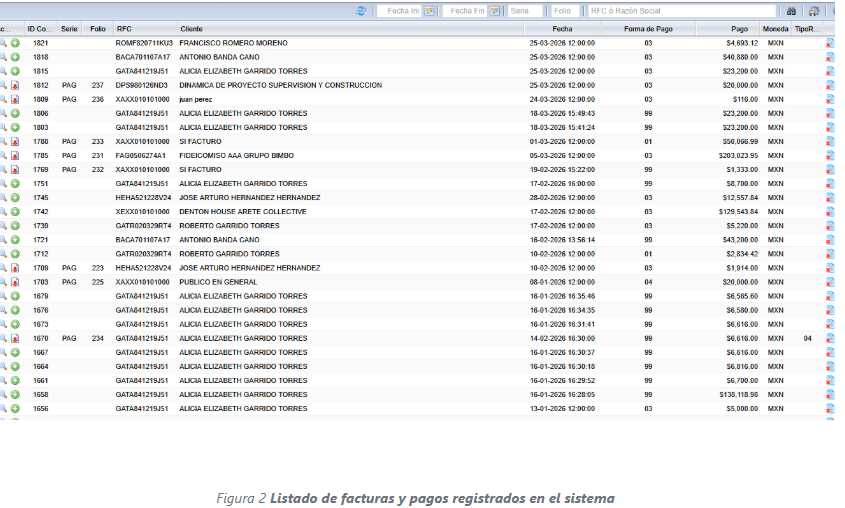This screenshot has height=508, width=845.
Task: Click the refresh icon in the toolbar
Action: (x=361, y=11)
